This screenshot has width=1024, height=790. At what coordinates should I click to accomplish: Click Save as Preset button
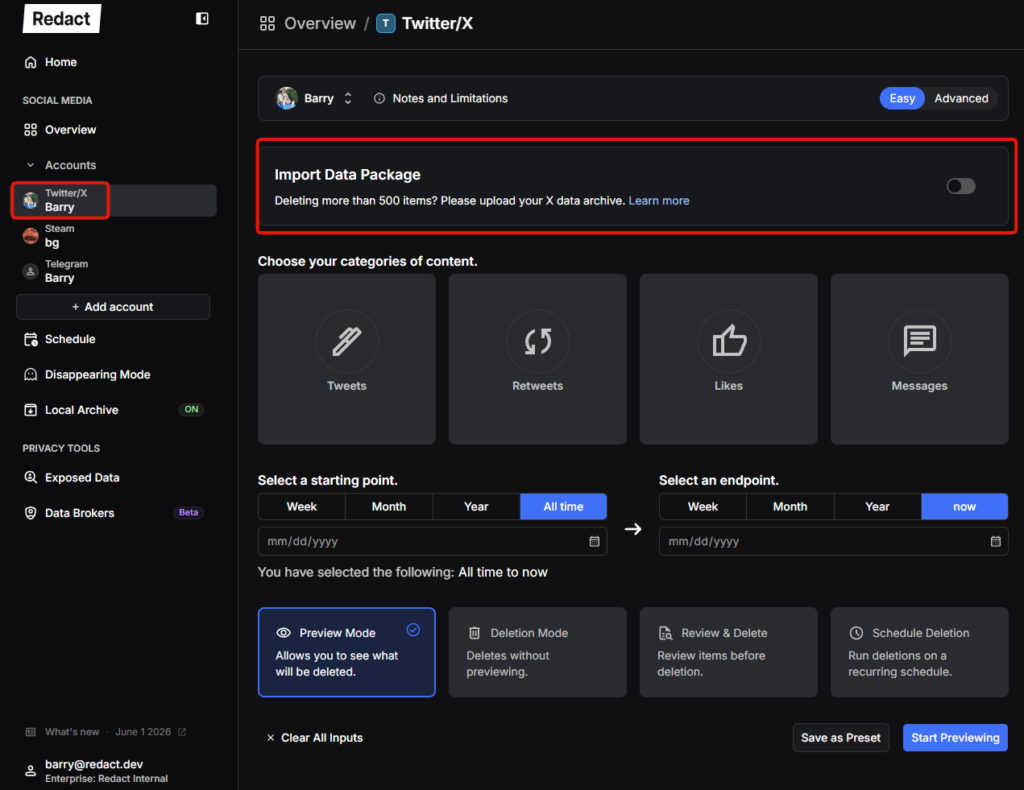pos(840,738)
